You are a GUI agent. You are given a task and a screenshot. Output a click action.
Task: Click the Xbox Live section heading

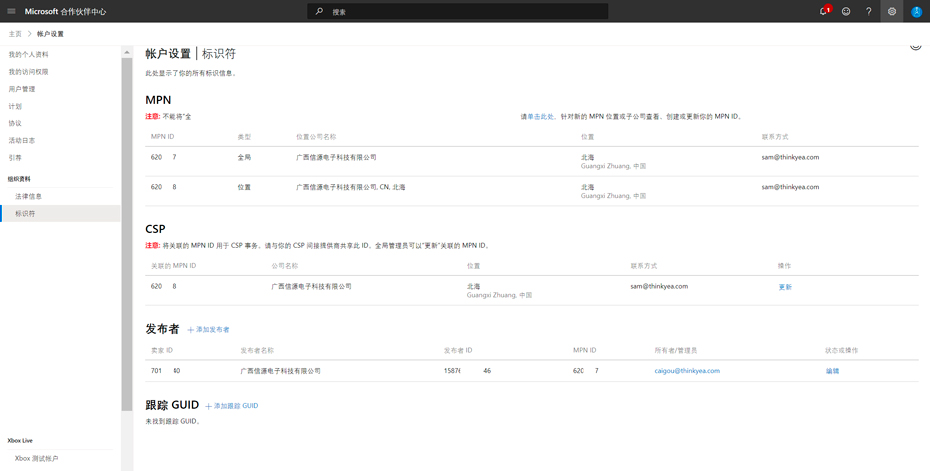click(x=20, y=441)
